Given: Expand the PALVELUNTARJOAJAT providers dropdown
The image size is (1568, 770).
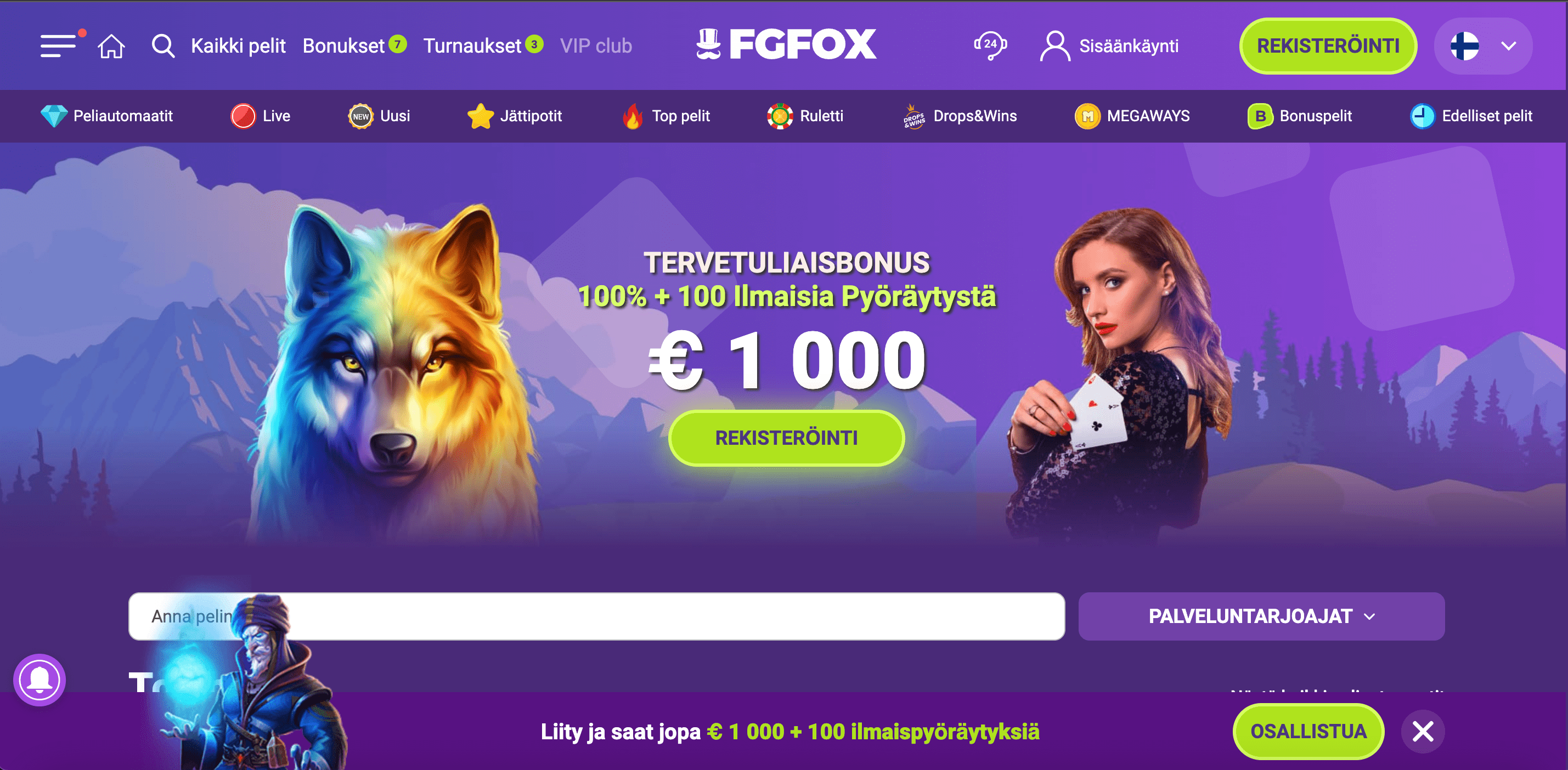Looking at the screenshot, I should (x=1261, y=616).
